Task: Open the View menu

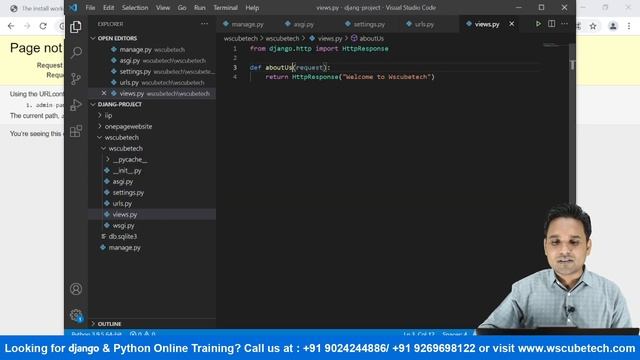Action: pyautogui.click(x=163, y=8)
